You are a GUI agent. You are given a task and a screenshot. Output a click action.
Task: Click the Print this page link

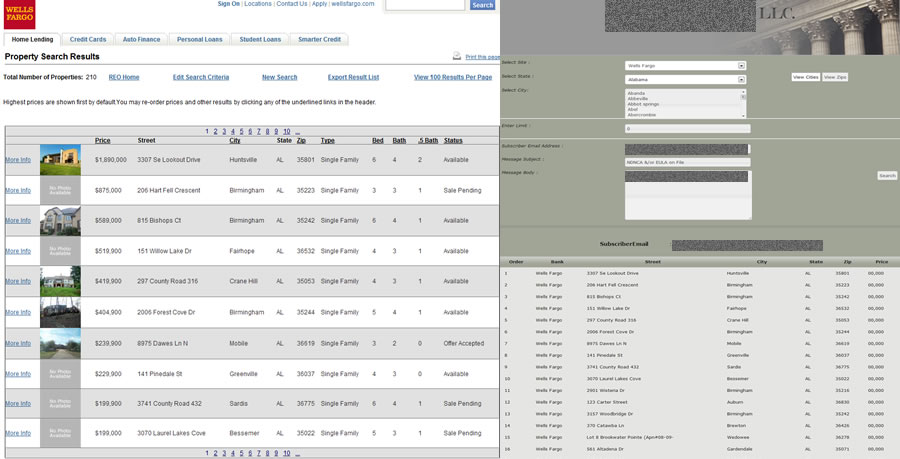[x=482, y=57]
